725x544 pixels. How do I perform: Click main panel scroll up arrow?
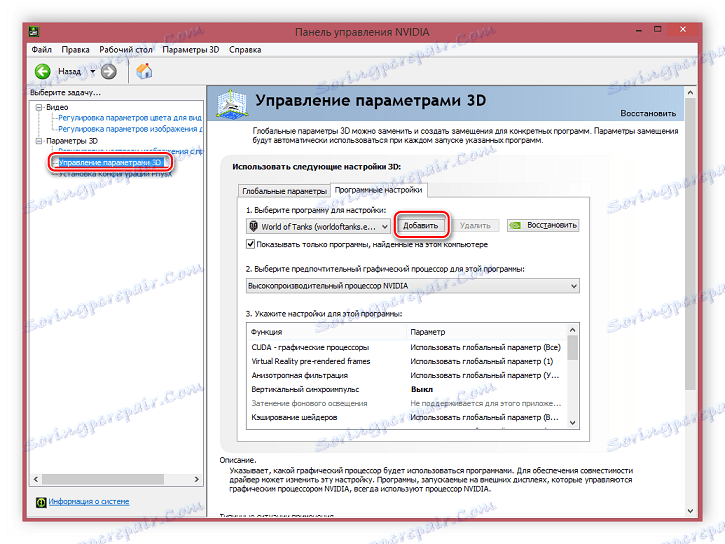click(x=690, y=92)
